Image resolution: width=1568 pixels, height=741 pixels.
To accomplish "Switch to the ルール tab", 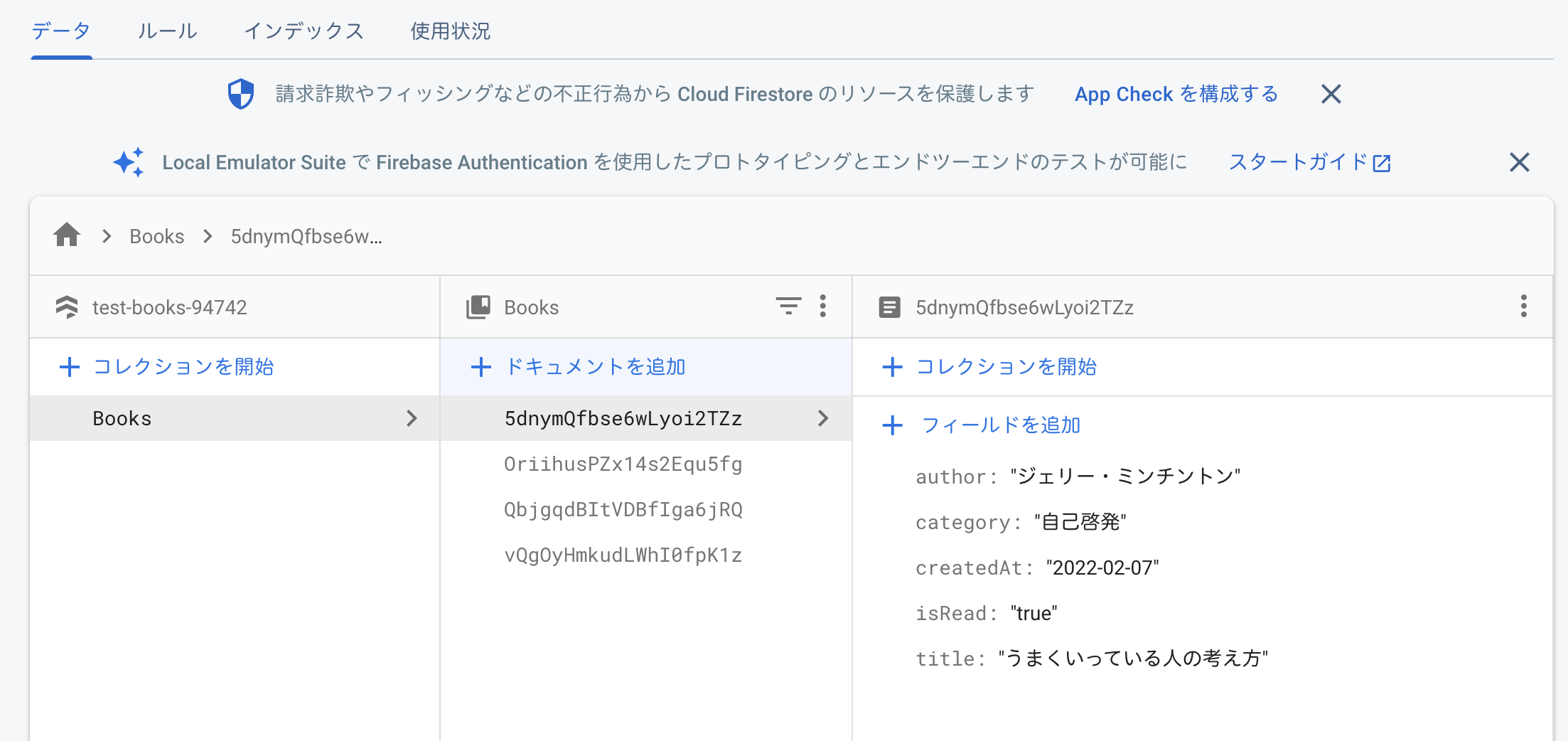I will [167, 31].
